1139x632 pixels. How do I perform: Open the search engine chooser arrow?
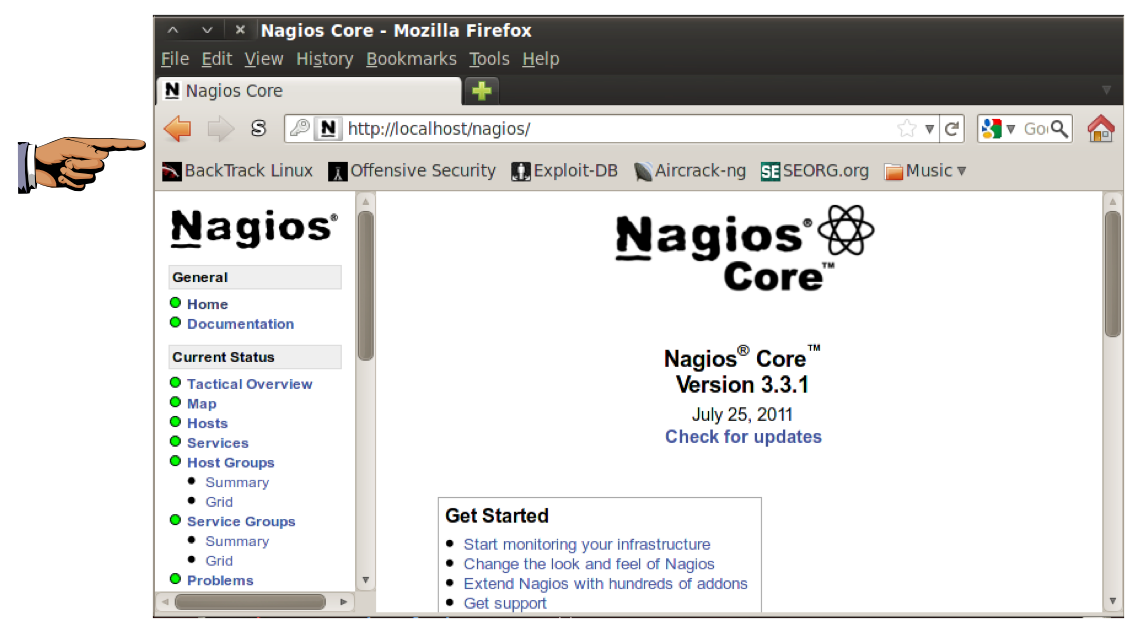1010,129
